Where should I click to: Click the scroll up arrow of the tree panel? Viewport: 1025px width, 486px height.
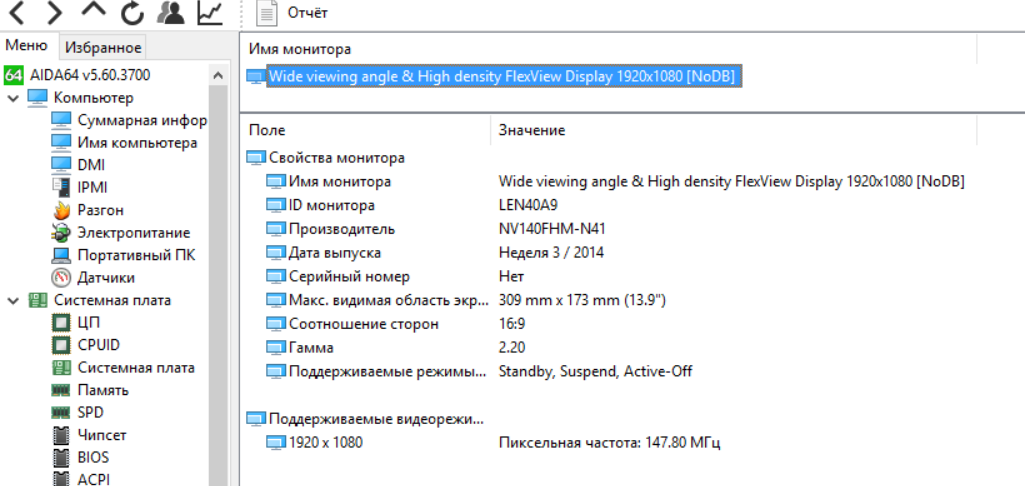click(218, 76)
